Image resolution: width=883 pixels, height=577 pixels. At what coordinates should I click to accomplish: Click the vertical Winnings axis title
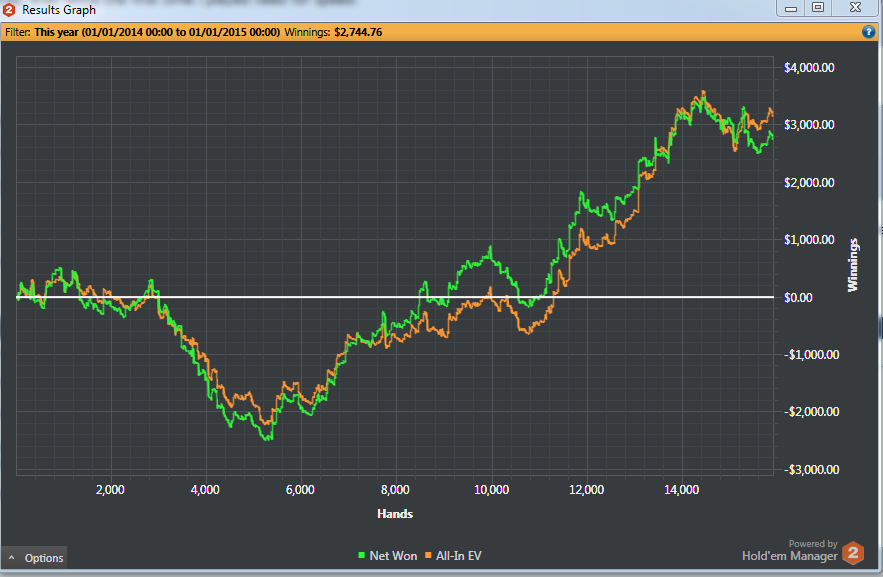click(853, 265)
